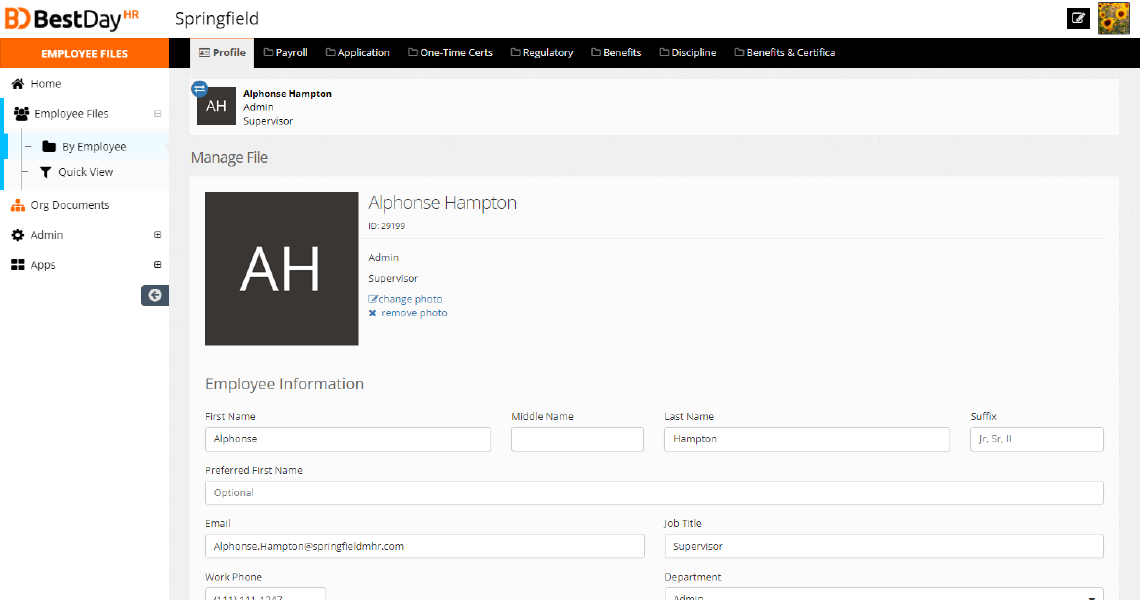
Task: Select By Employee folder item
Action: point(94,146)
